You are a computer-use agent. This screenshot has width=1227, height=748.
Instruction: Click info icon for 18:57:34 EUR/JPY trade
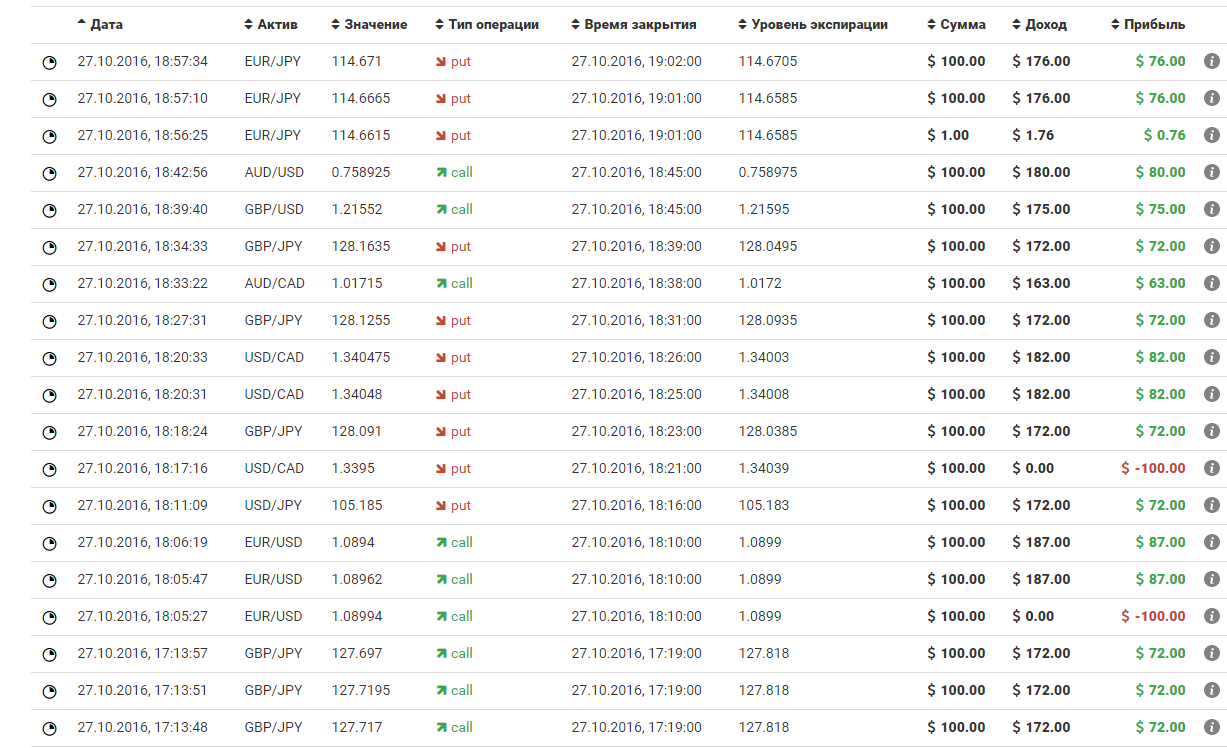pos(1211,62)
